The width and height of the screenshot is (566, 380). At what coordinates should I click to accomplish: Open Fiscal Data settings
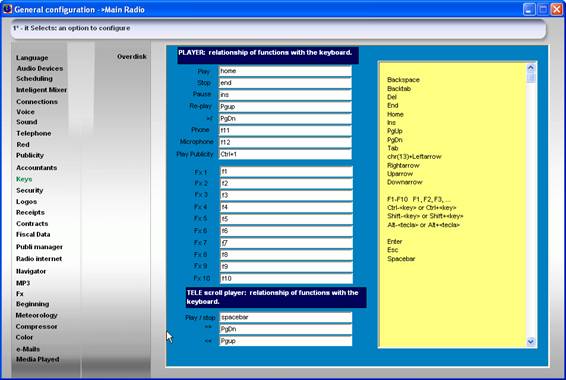coord(33,235)
